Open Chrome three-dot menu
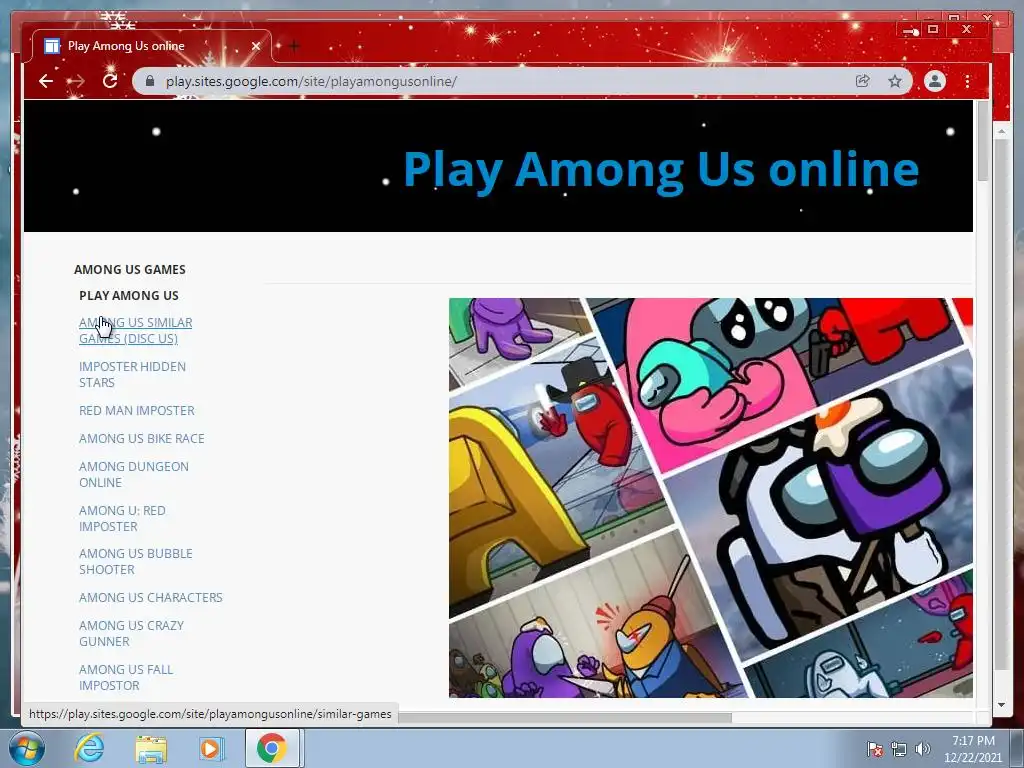The height and width of the screenshot is (768, 1024). click(967, 81)
